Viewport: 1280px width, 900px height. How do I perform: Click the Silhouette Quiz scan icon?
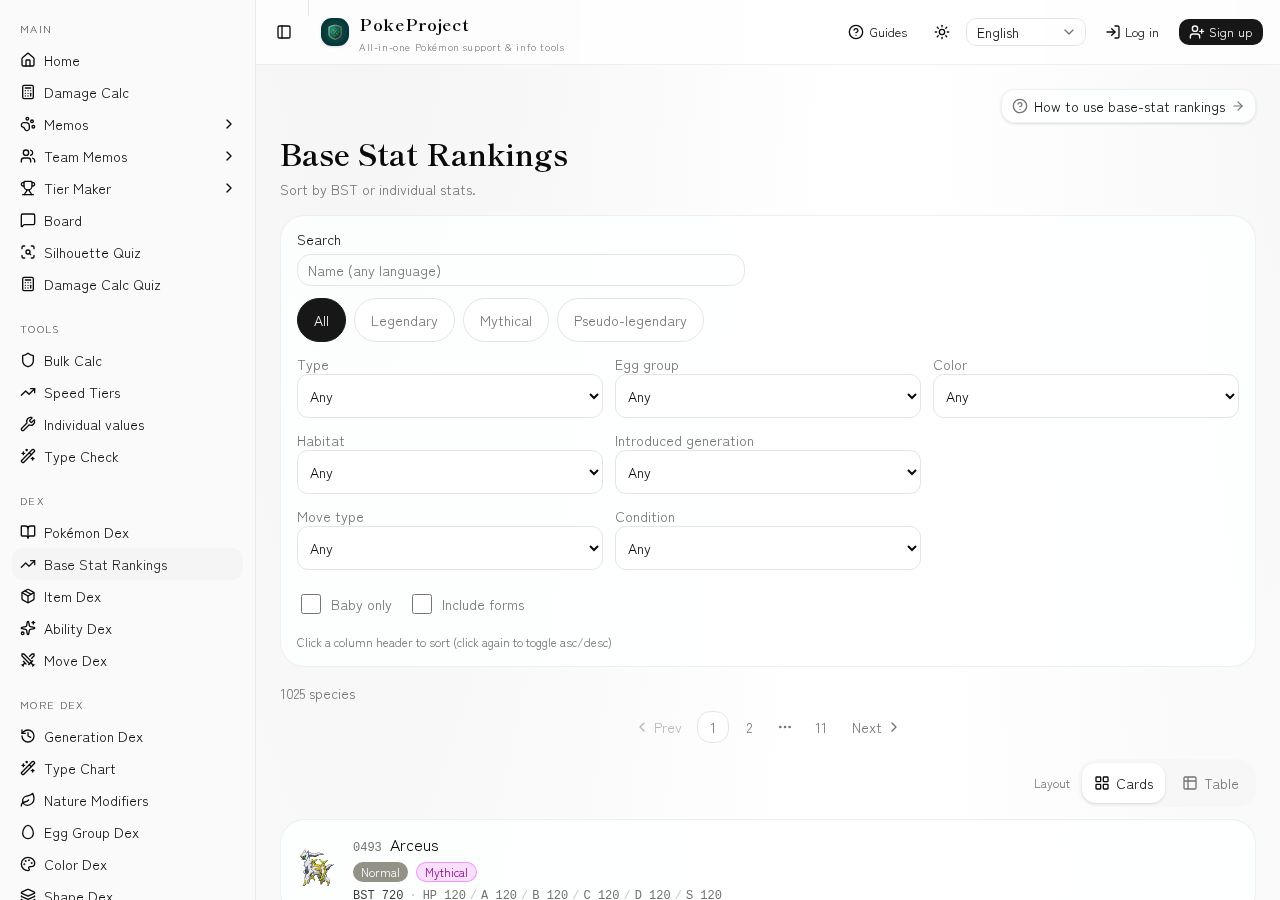click(x=28, y=252)
